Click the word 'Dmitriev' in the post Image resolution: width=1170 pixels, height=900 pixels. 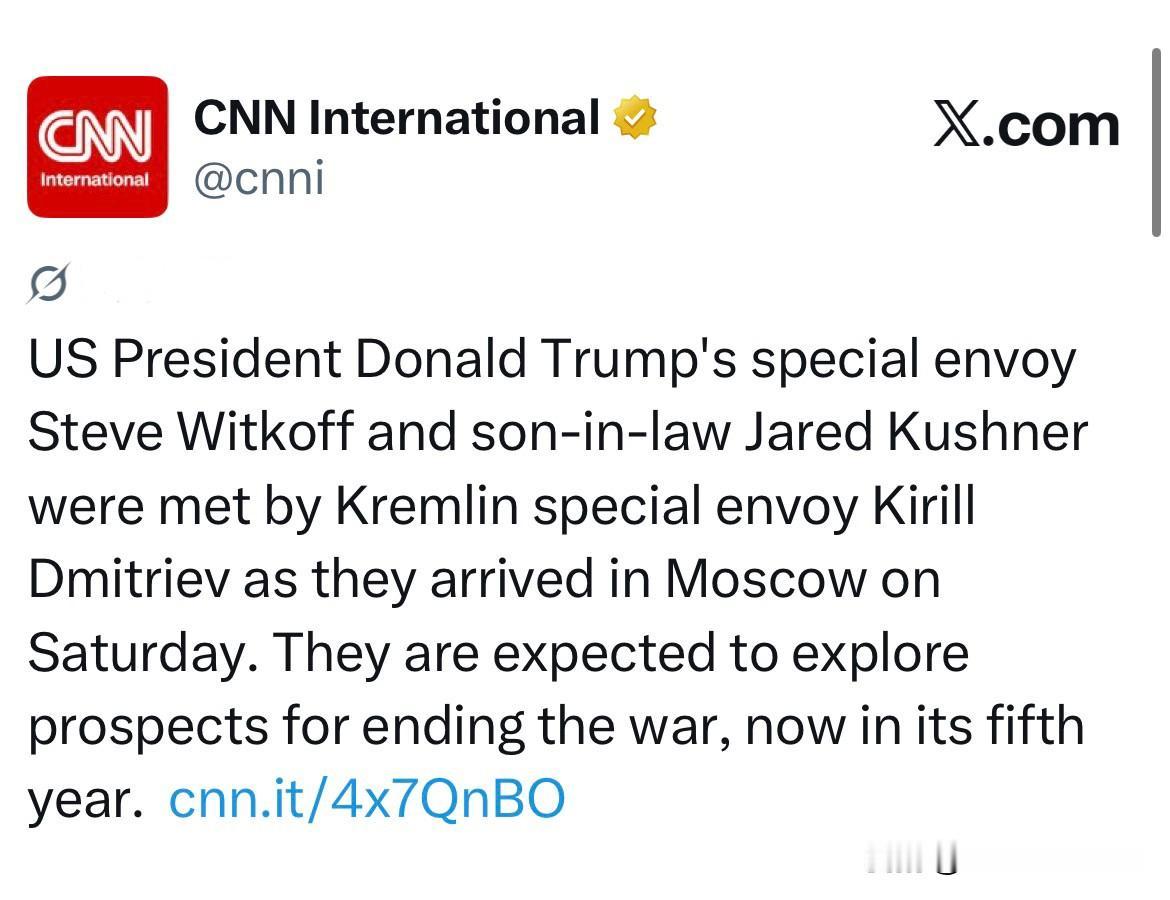(x=129, y=579)
